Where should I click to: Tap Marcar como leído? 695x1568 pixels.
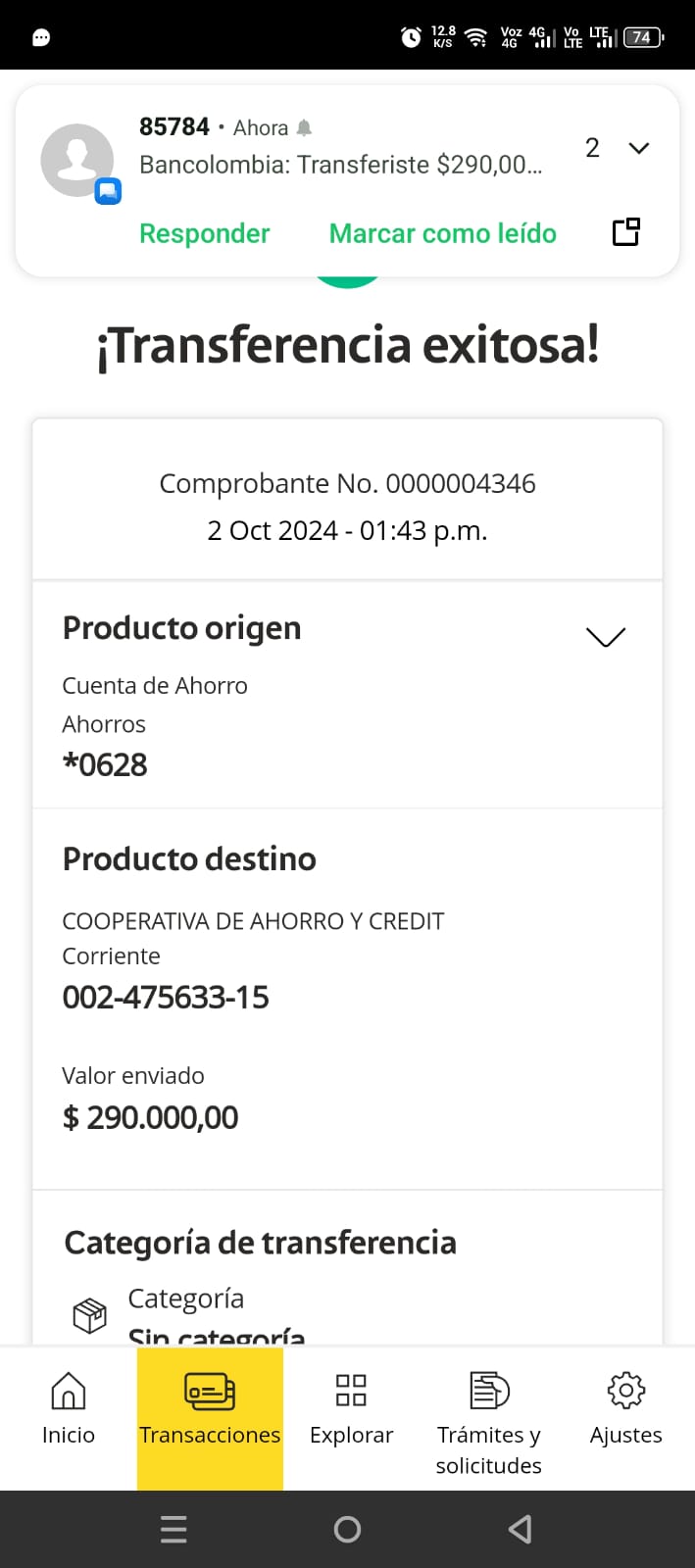(442, 233)
